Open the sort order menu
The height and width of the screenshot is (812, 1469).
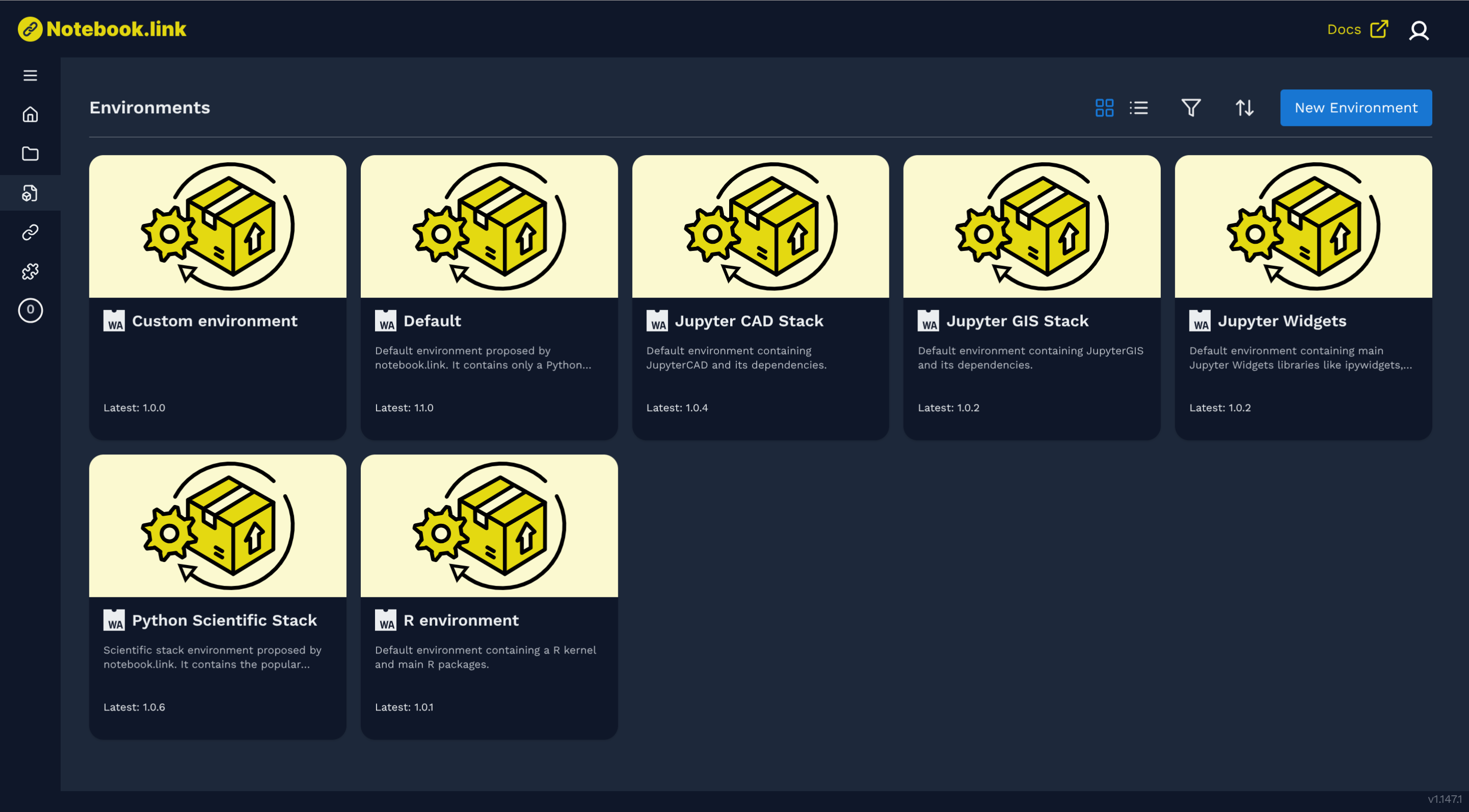[1244, 108]
